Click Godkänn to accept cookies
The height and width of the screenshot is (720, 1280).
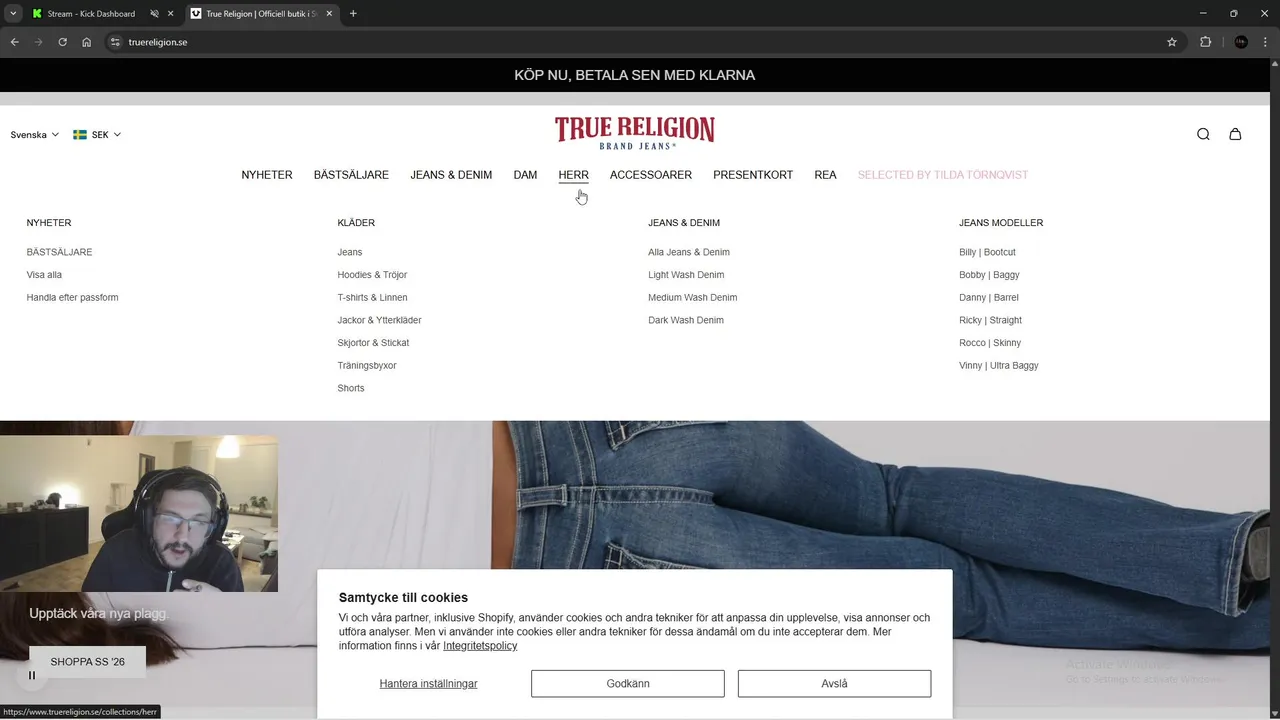[x=628, y=684]
